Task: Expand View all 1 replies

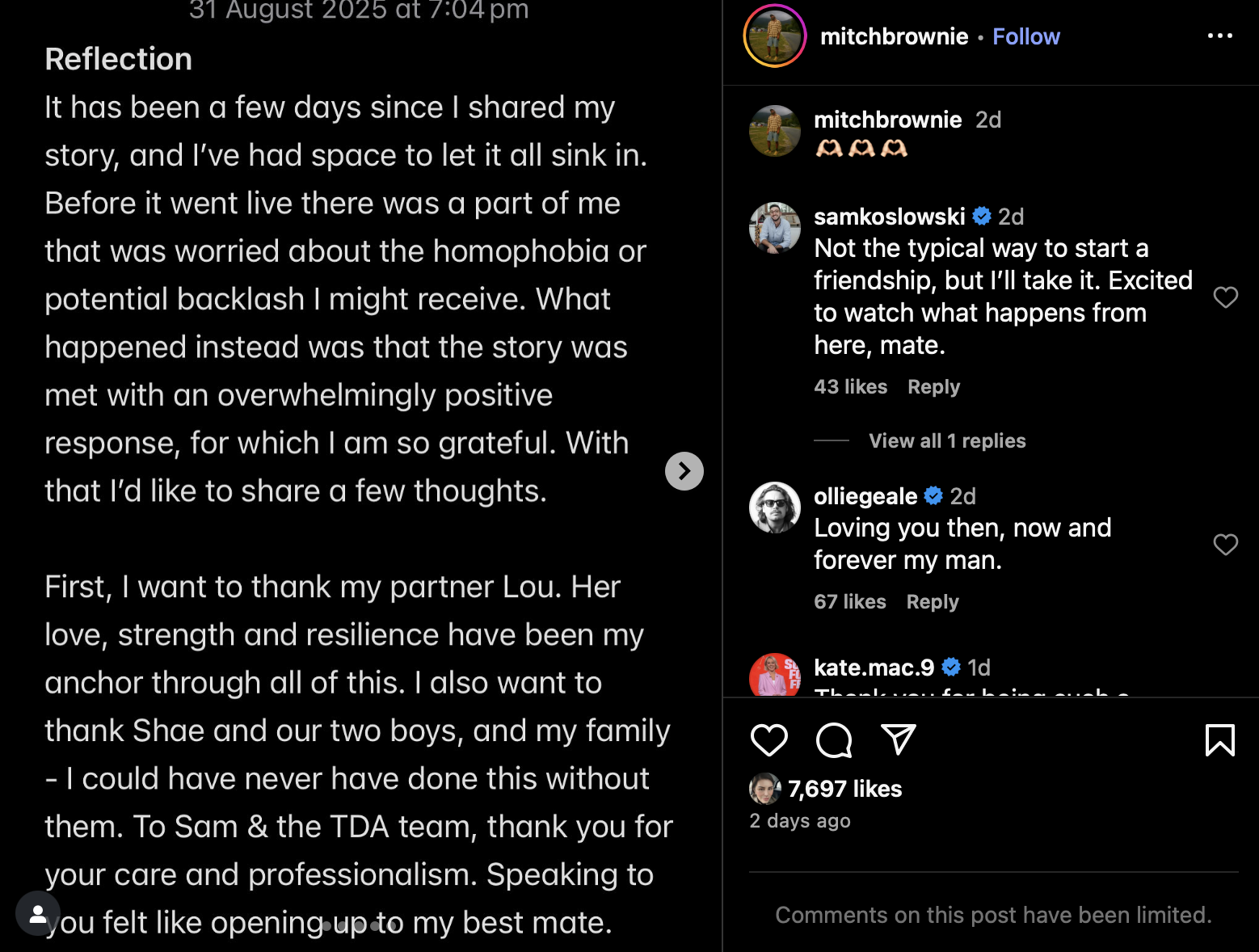Action: pos(946,441)
